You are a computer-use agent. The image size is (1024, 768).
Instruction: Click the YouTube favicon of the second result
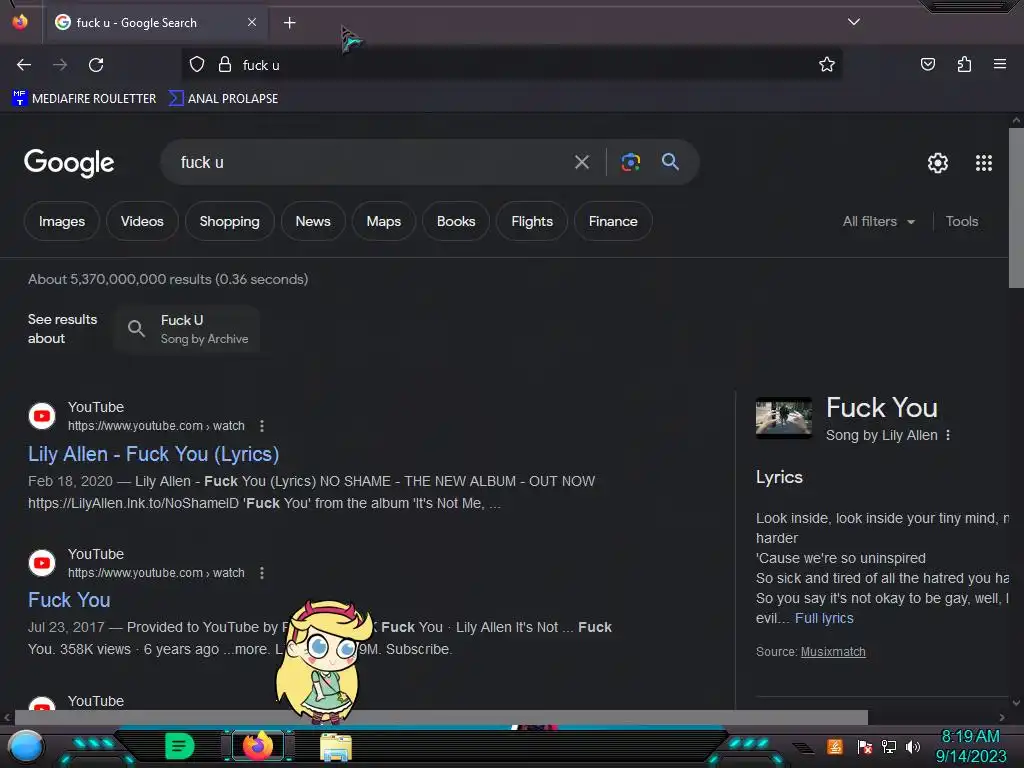point(42,563)
